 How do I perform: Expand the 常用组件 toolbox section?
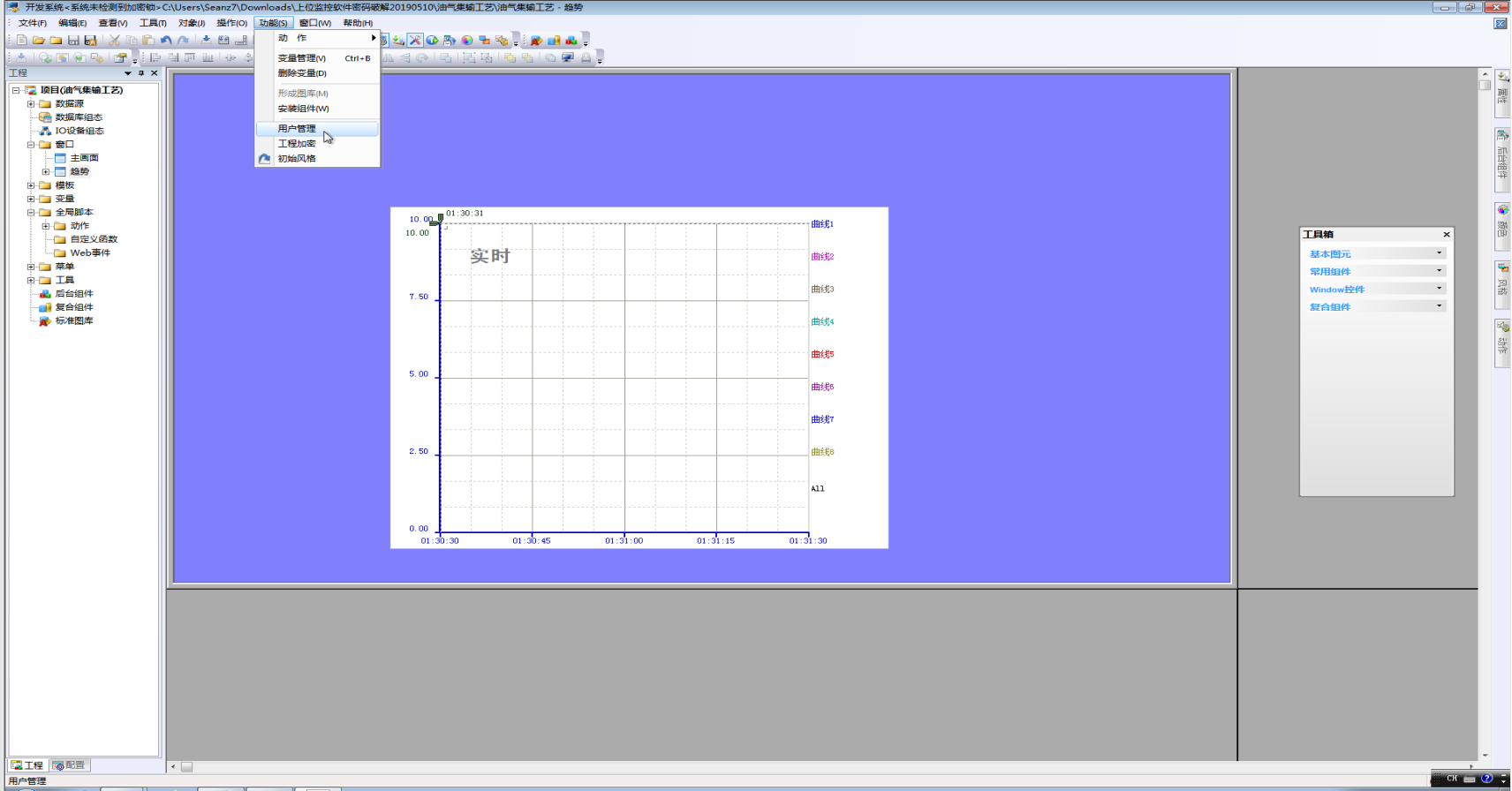(1376, 271)
